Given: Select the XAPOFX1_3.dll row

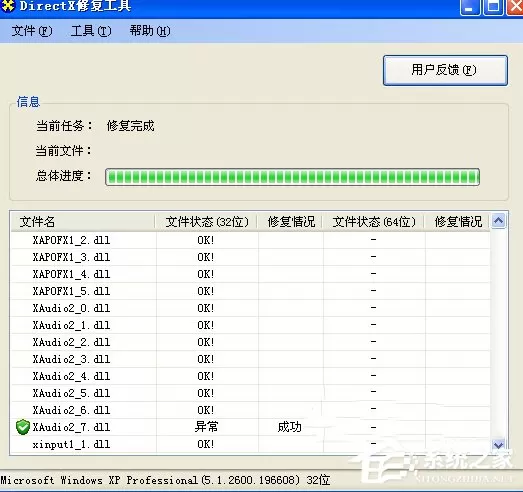Looking at the screenshot, I should tap(250, 257).
